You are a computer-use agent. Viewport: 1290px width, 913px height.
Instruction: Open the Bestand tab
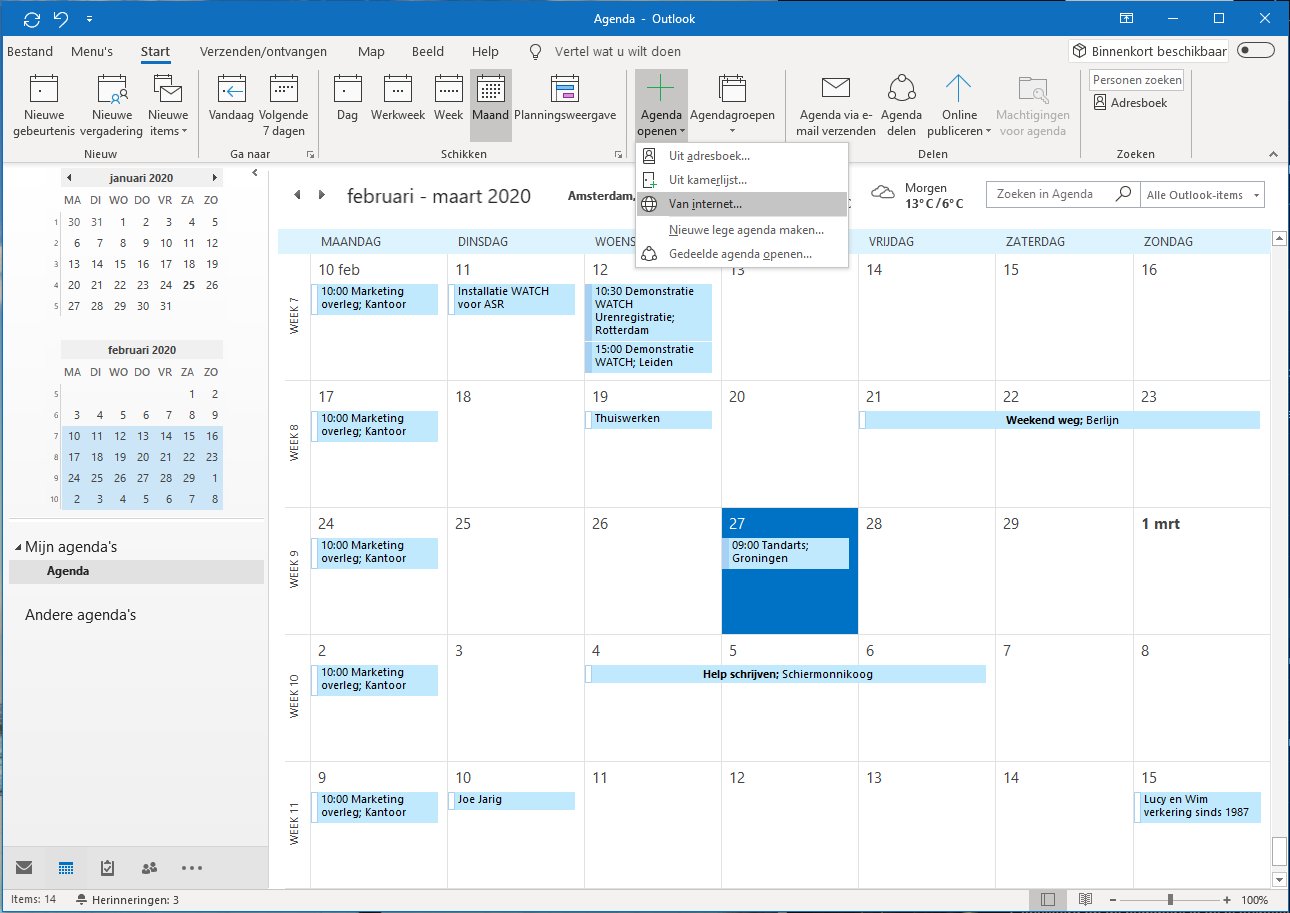tap(30, 51)
